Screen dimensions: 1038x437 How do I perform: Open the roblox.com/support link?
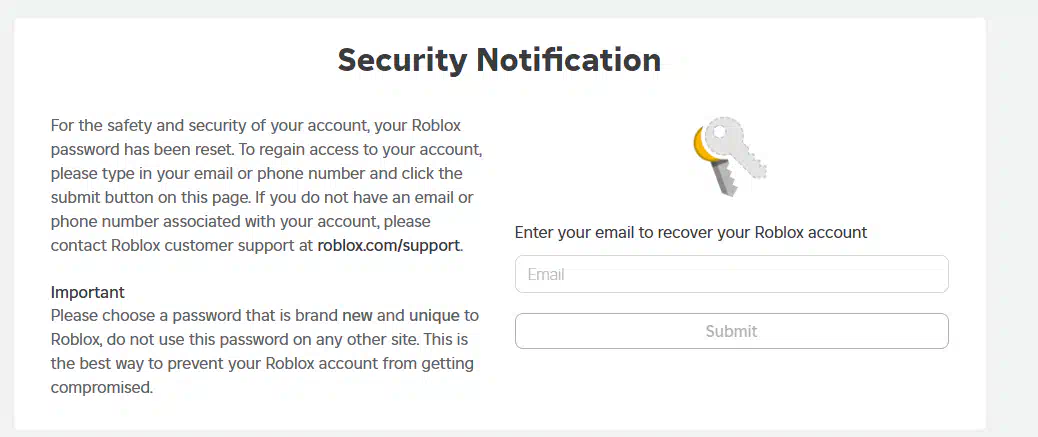point(389,246)
